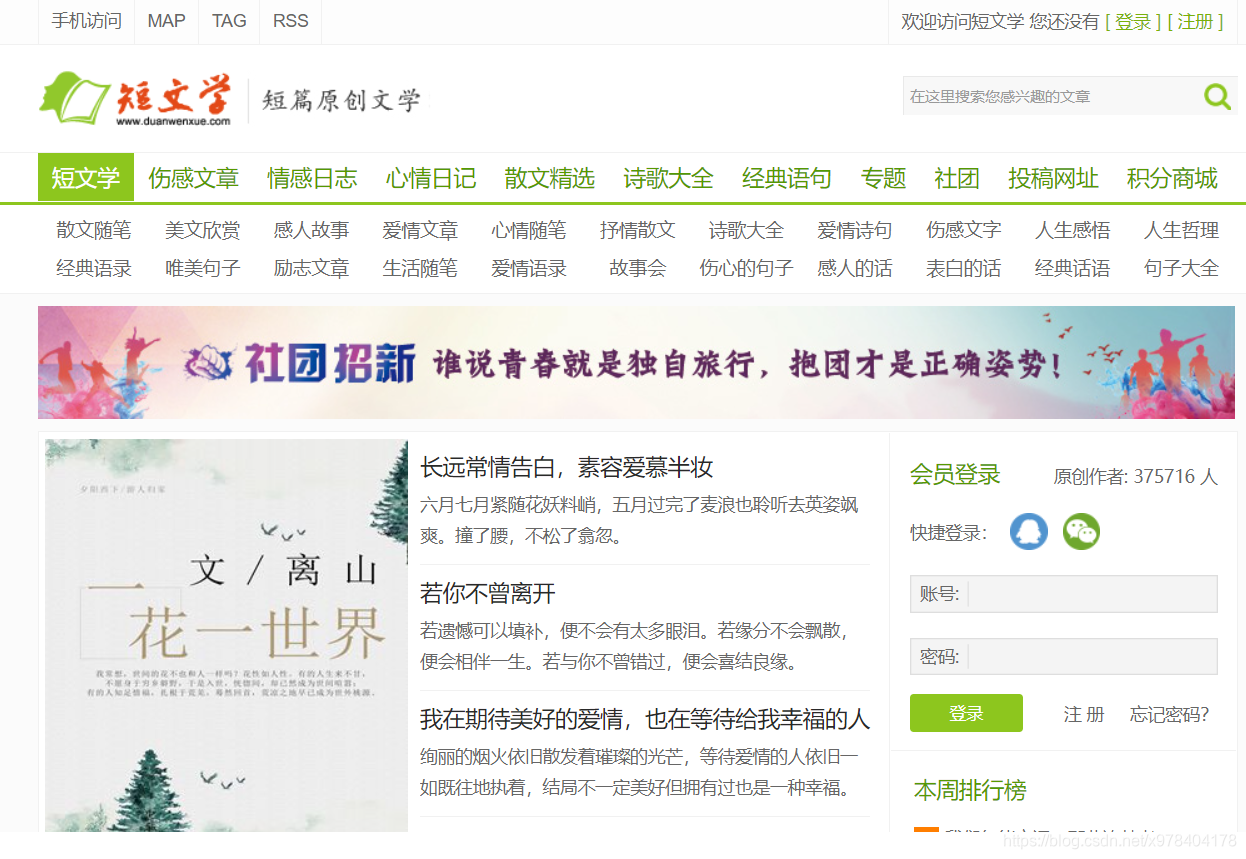This screenshot has height=859, width=1246.
Task: Open 抒情散文 subcategory
Action: tap(638, 230)
